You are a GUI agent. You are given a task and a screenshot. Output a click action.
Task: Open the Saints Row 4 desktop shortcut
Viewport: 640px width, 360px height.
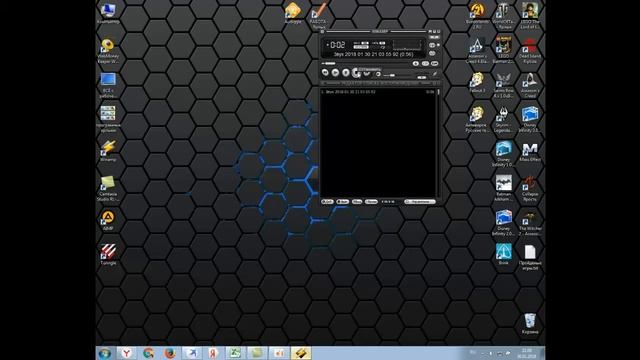(x=503, y=85)
